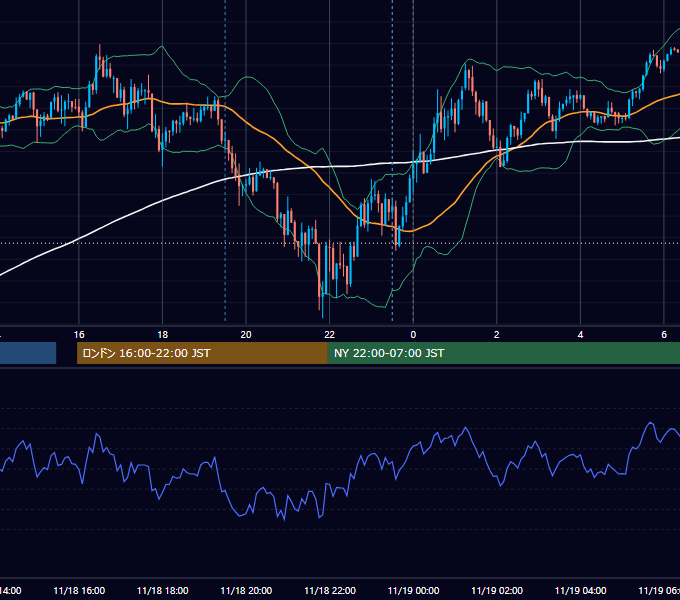The width and height of the screenshot is (680, 600).
Task: Click the 11/19 04:00 date label
Action: [581, 591]
